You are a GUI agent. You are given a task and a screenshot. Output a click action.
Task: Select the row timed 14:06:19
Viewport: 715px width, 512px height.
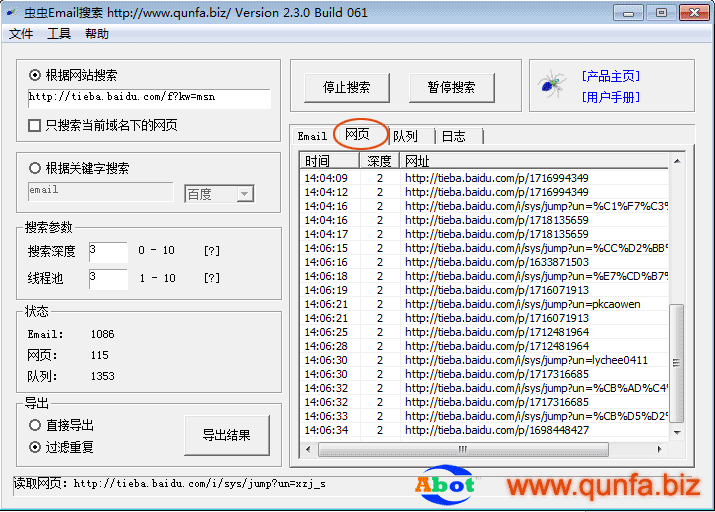484,290
